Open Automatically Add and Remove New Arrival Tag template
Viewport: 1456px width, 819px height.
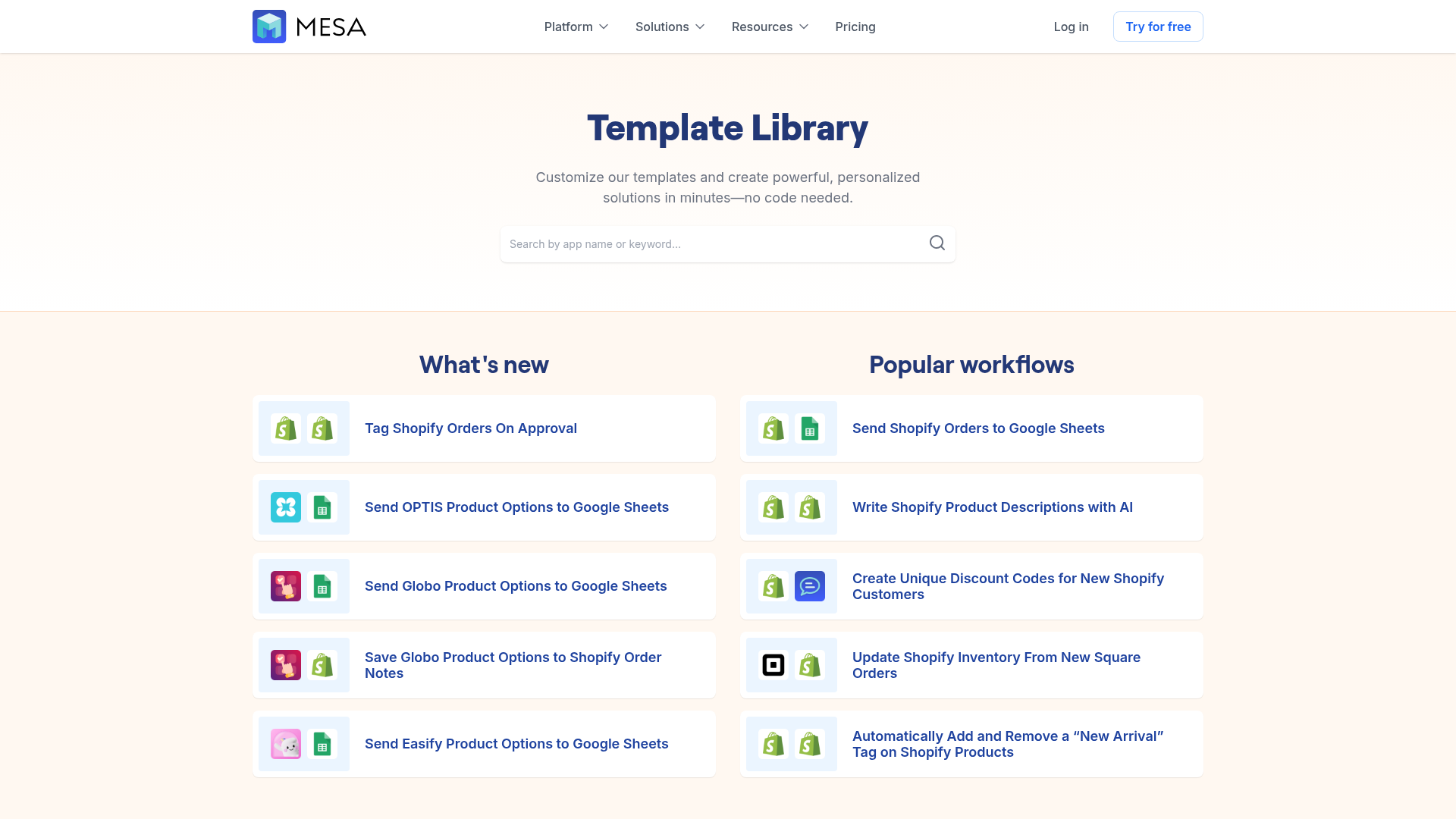click(971, 744)
